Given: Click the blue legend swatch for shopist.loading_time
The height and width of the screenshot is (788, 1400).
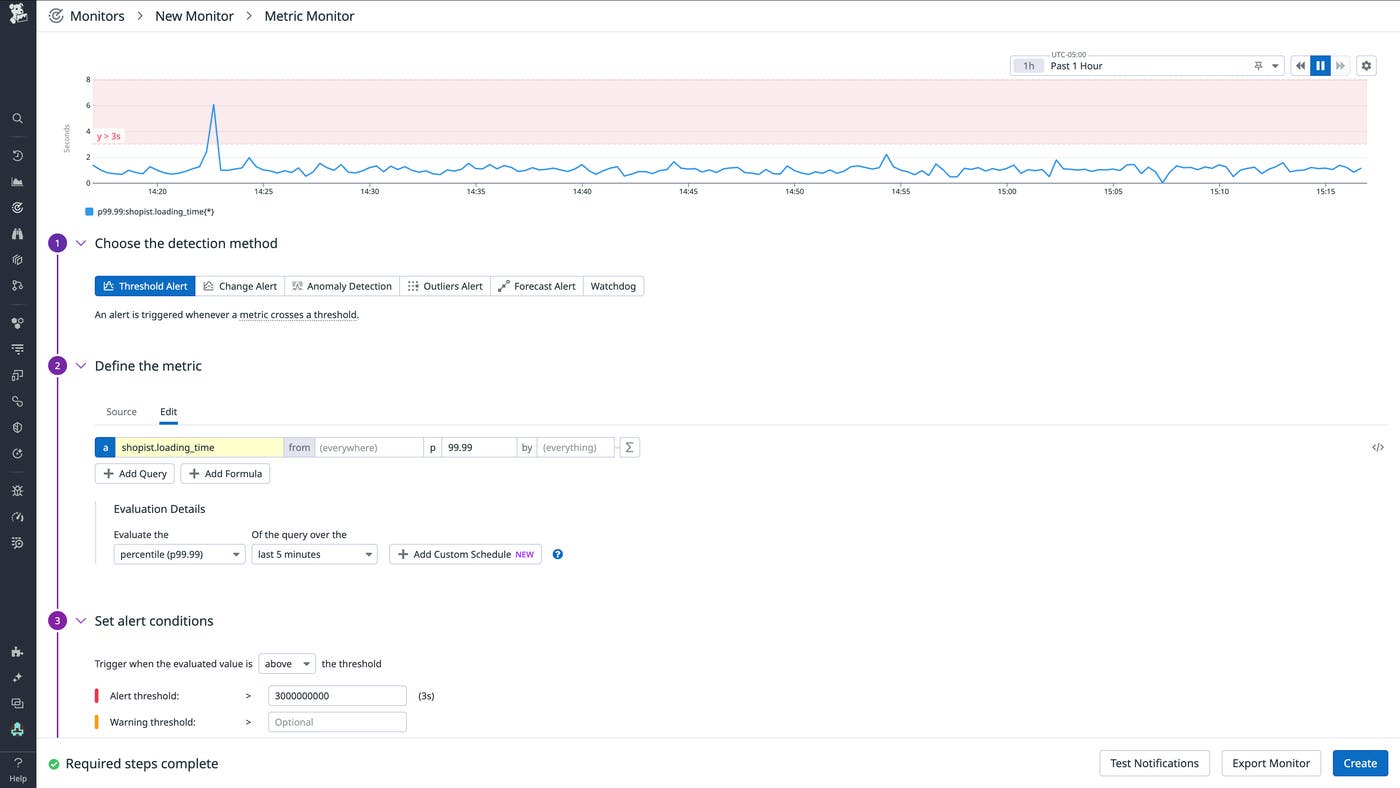Looking at the screenshot, I should click(x=89, y=211).
